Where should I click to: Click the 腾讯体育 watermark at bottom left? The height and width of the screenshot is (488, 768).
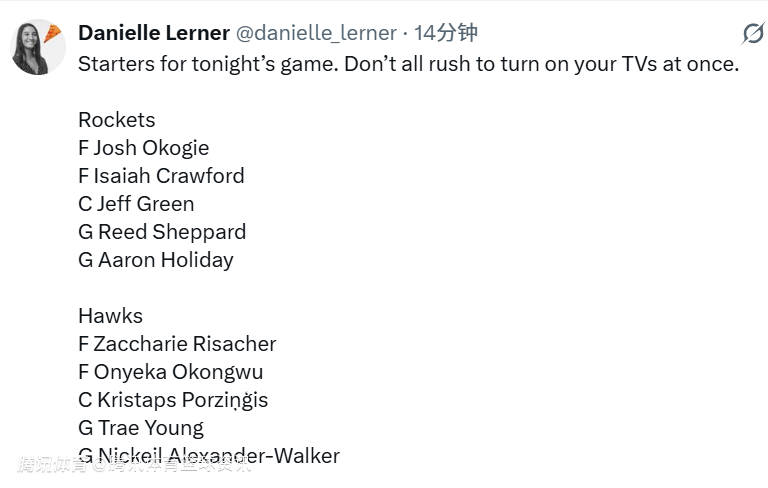50,465
